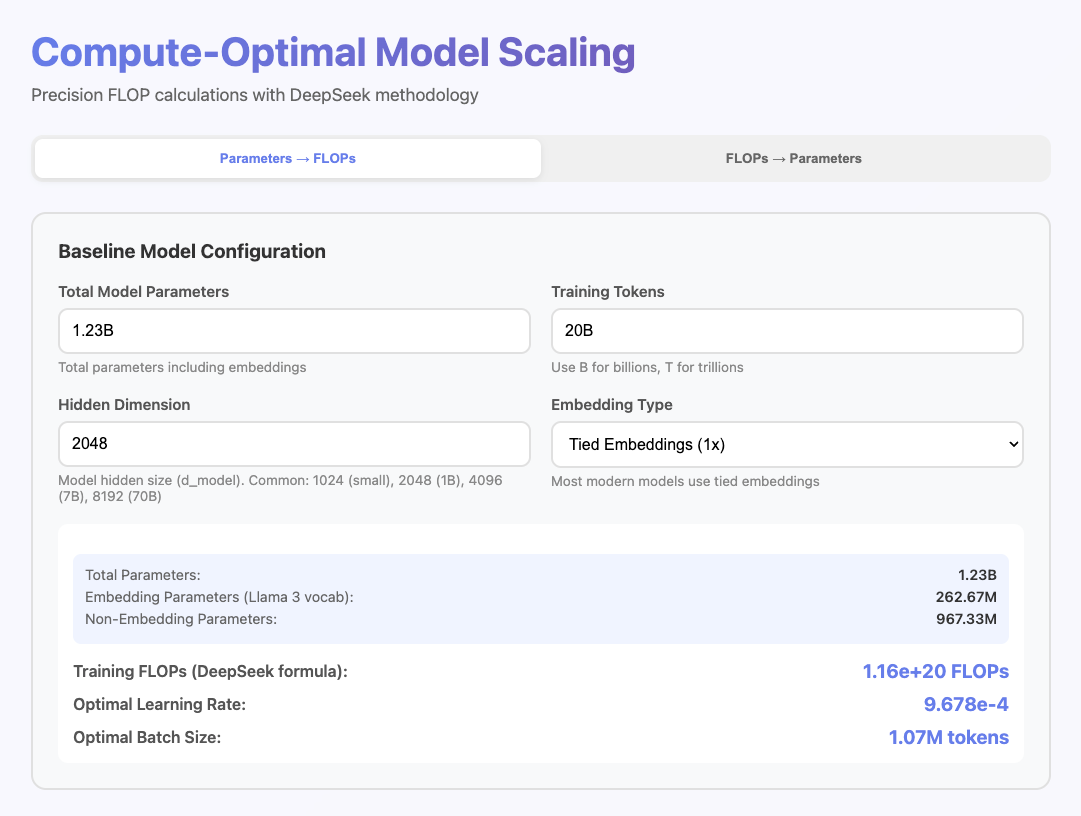Click the Baseline Model Configuration heading
Image resolution: width=1081 pixels, height=816 pixels.
192,251
